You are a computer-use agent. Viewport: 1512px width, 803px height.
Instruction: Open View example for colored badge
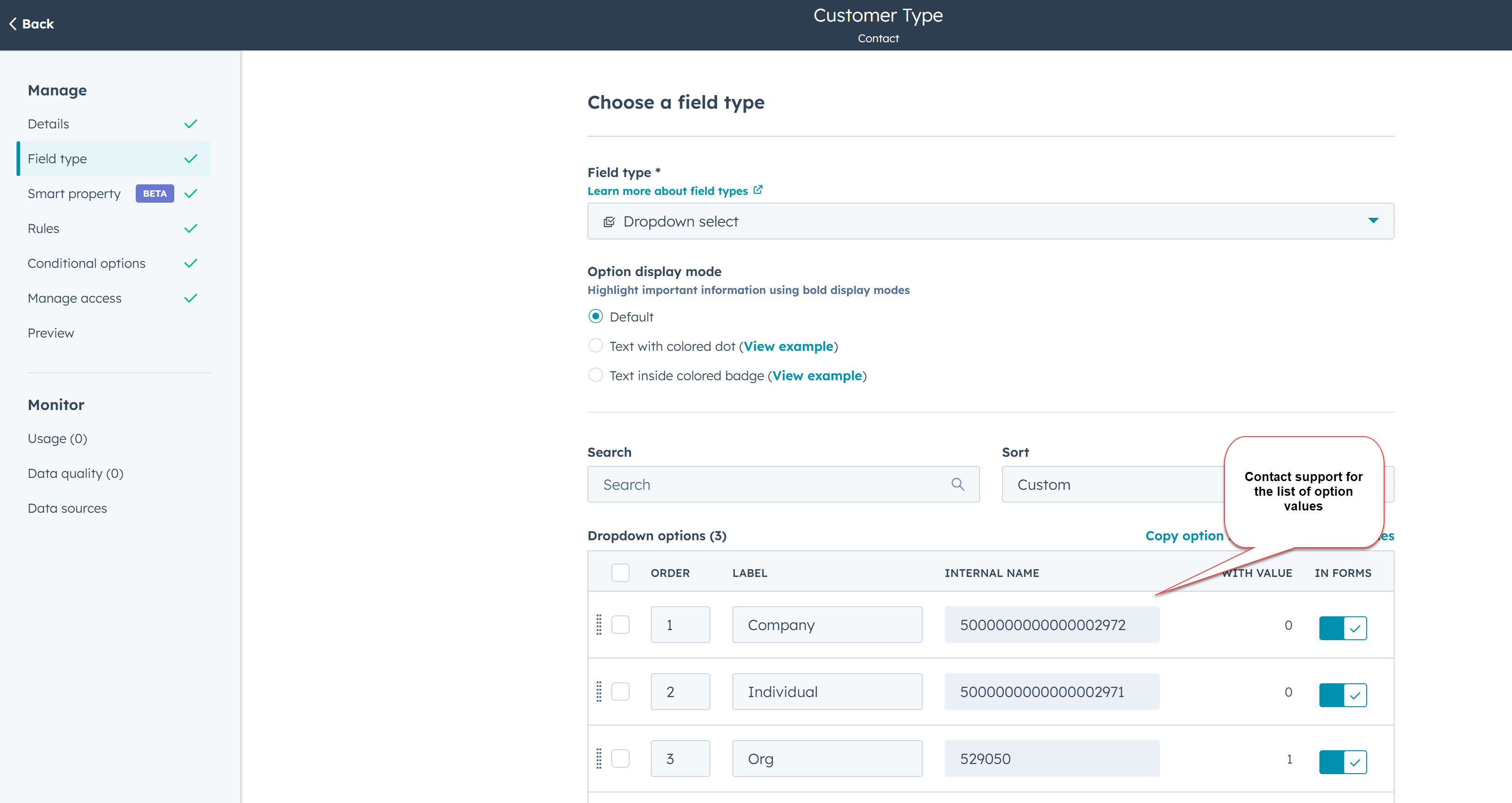click(x=817, y=376)
